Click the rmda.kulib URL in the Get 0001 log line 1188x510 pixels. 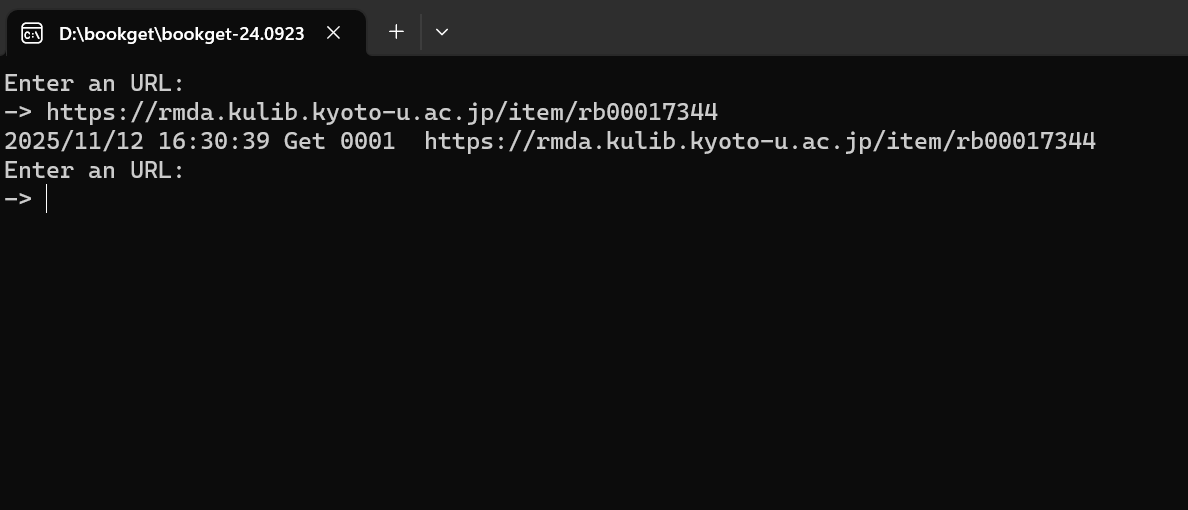(760, 141)
